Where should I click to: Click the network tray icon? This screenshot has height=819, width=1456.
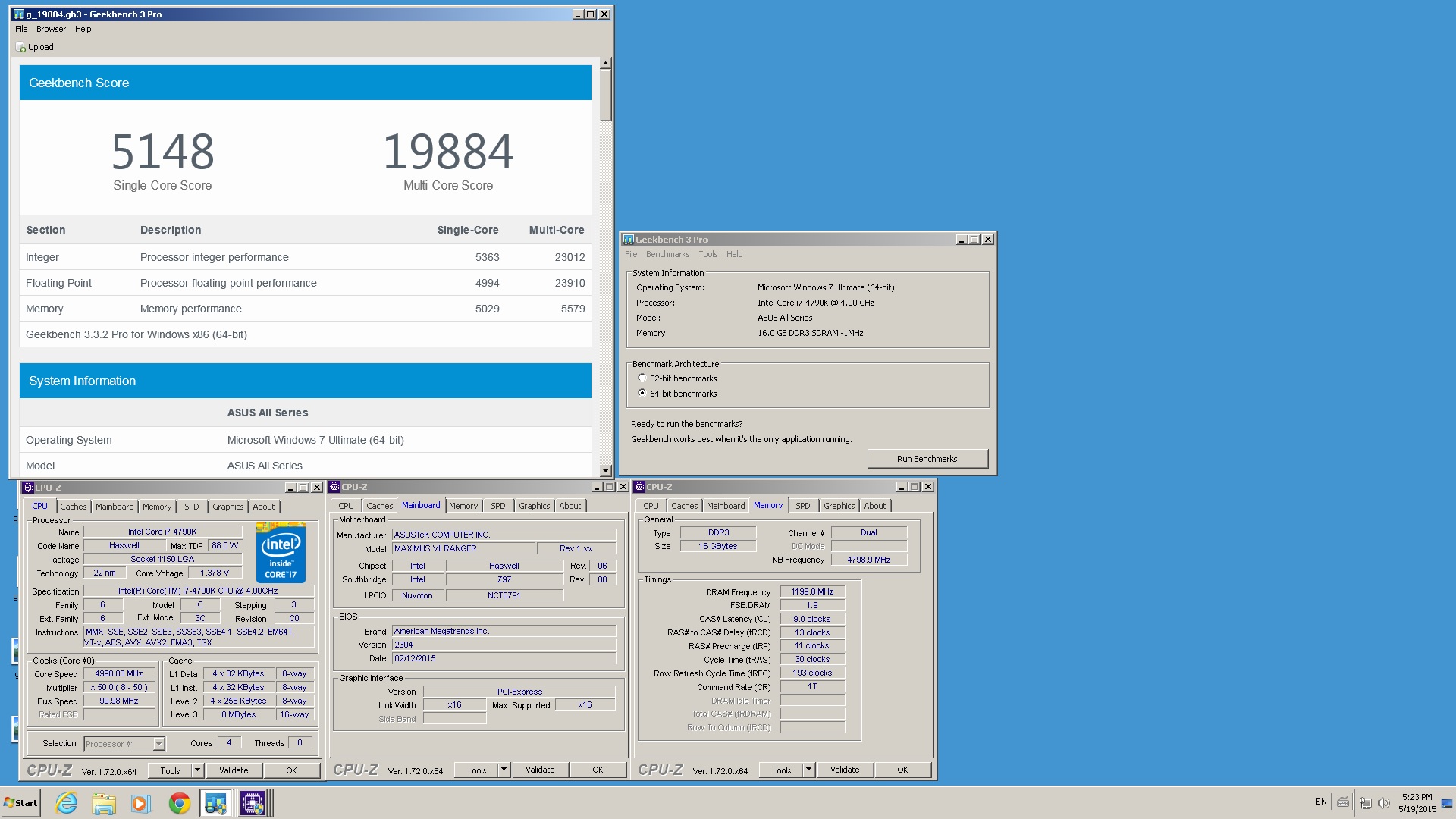coord(1365,803)
